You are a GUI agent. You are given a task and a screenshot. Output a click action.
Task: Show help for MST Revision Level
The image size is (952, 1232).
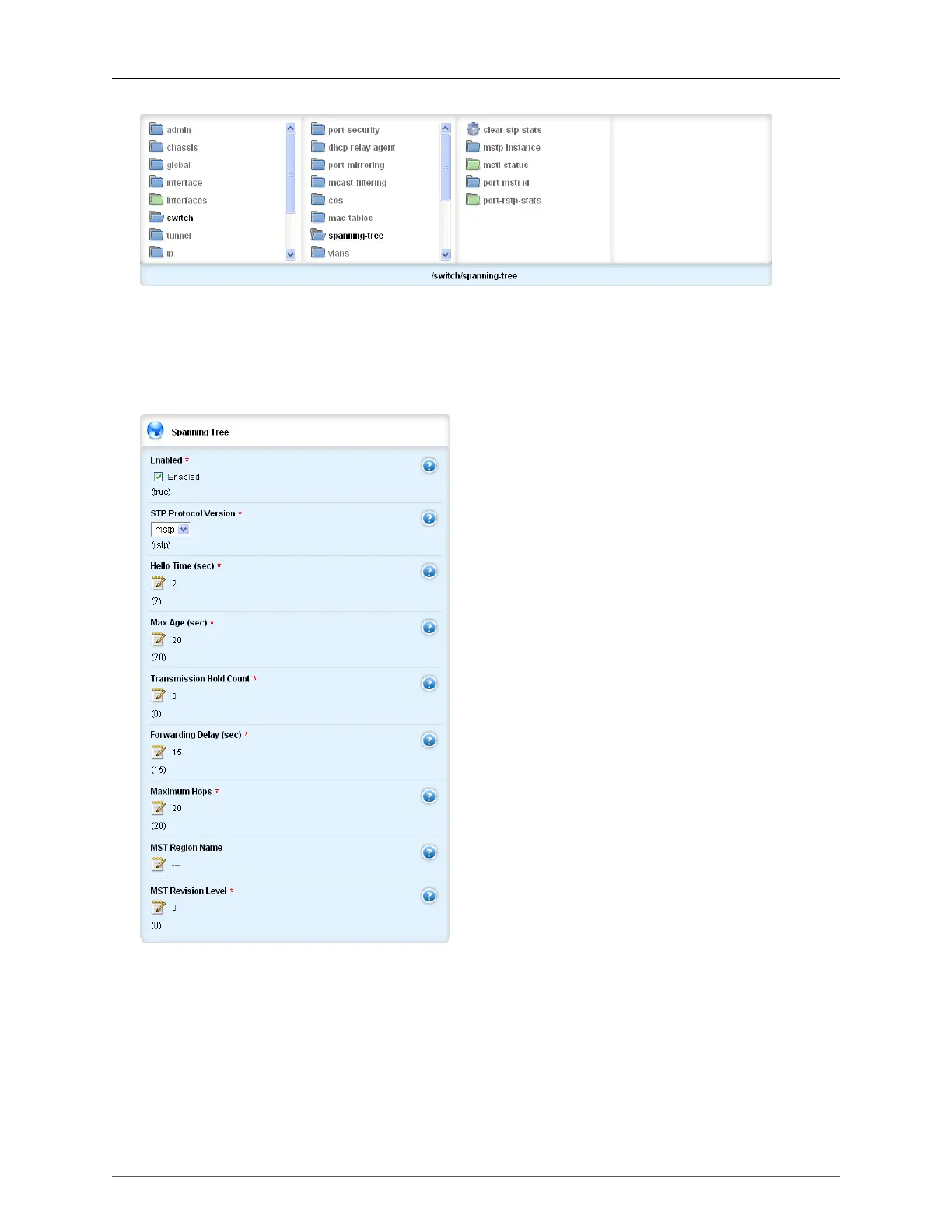[x=429, y=895]
